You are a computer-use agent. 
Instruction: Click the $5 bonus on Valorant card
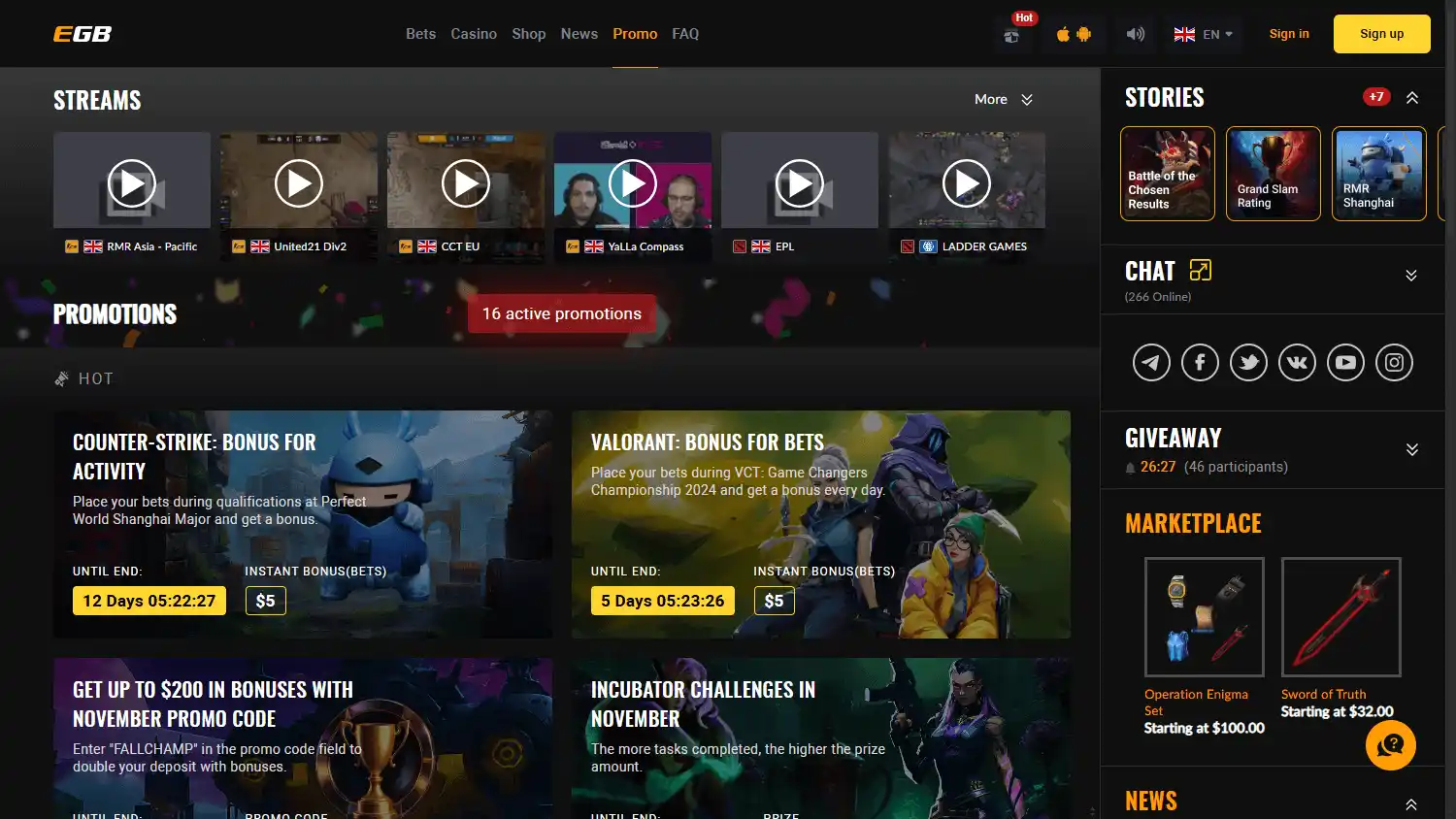point(775,601)
